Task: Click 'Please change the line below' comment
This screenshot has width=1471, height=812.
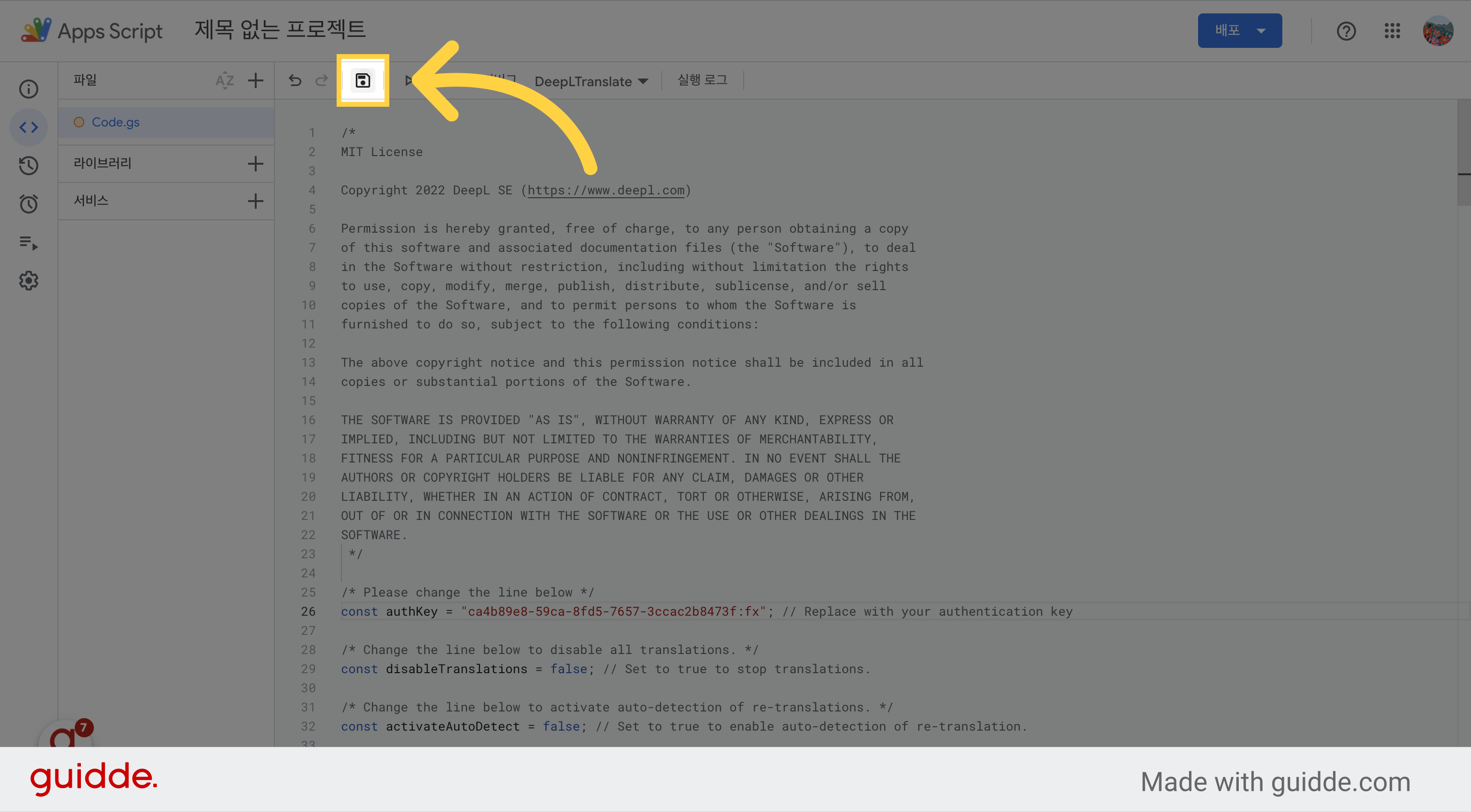Action: 468,592
